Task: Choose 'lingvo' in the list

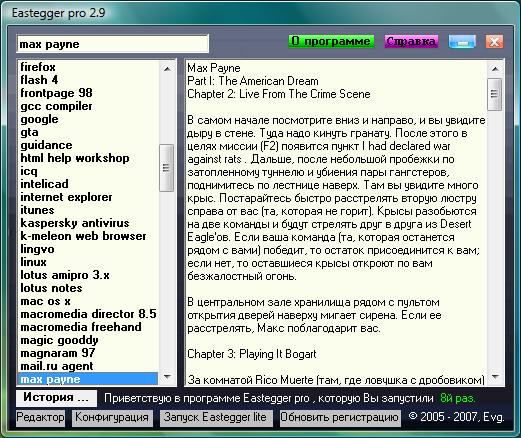Action: tap(88, 249)
